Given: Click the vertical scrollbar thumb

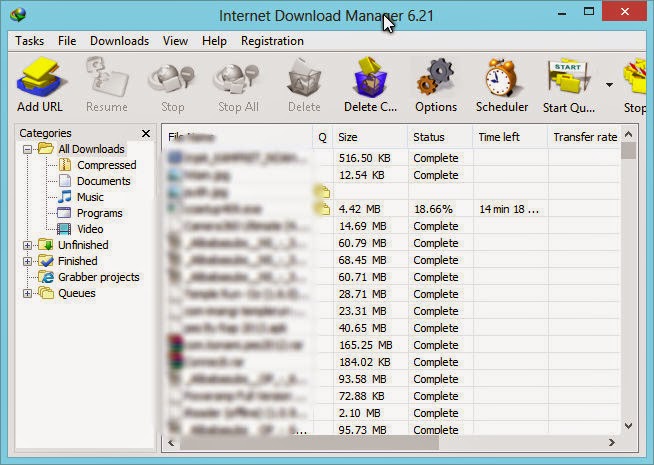Looking at the screenshot, I should click(629, 151).
